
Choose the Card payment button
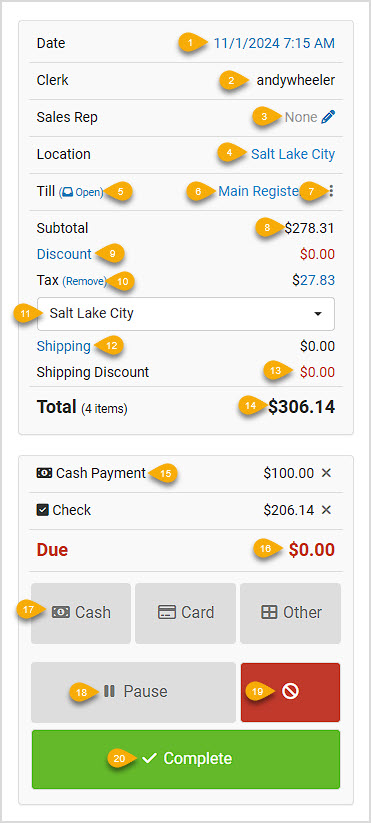tap(185, 613)
